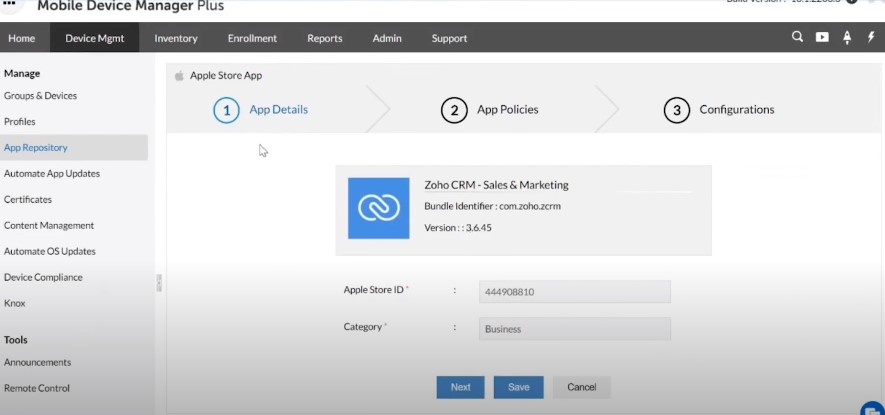Select step 1 App Details
885x415 pixels.
(261, 110)
